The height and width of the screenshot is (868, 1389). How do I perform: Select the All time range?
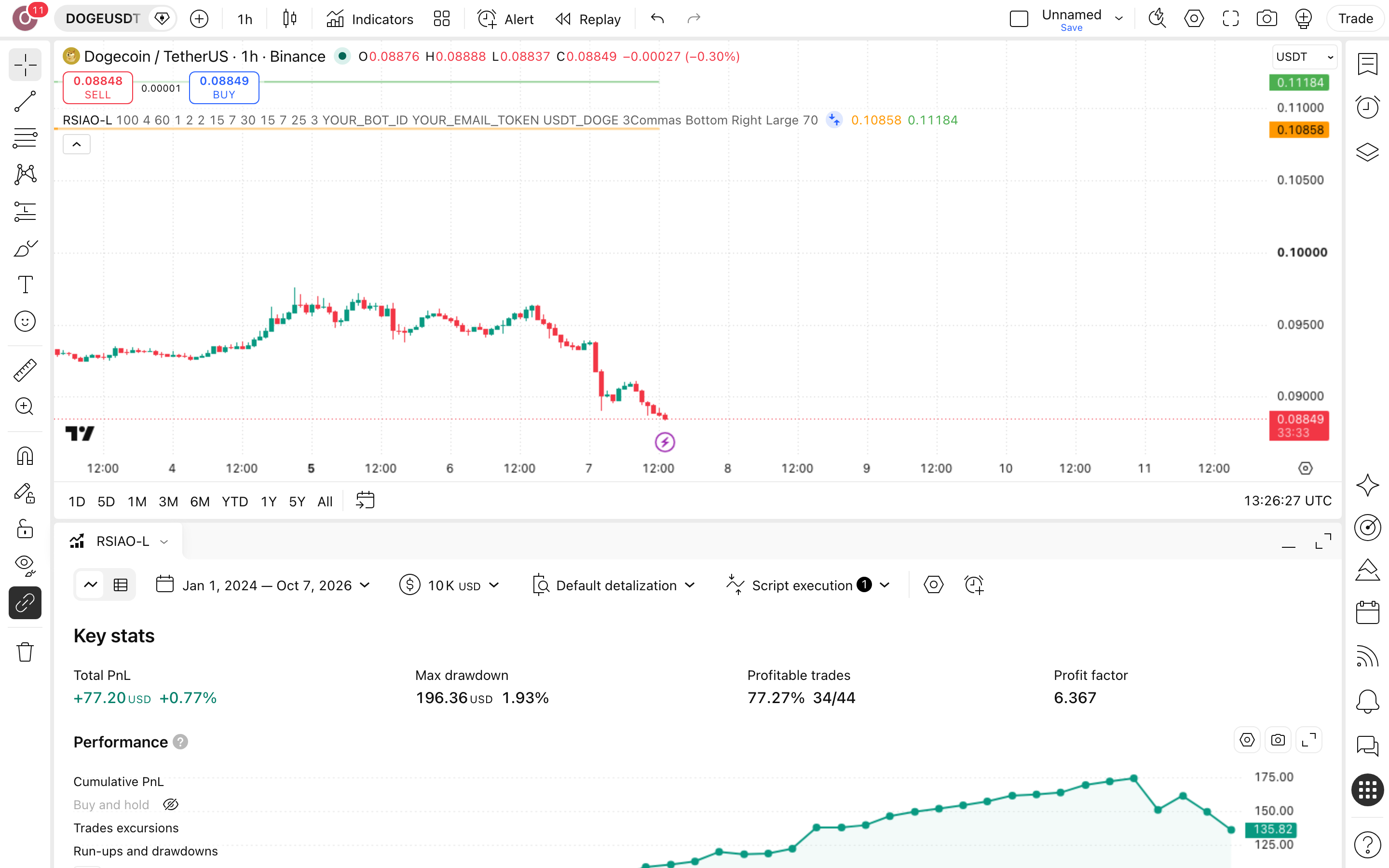tap(325, 502)
